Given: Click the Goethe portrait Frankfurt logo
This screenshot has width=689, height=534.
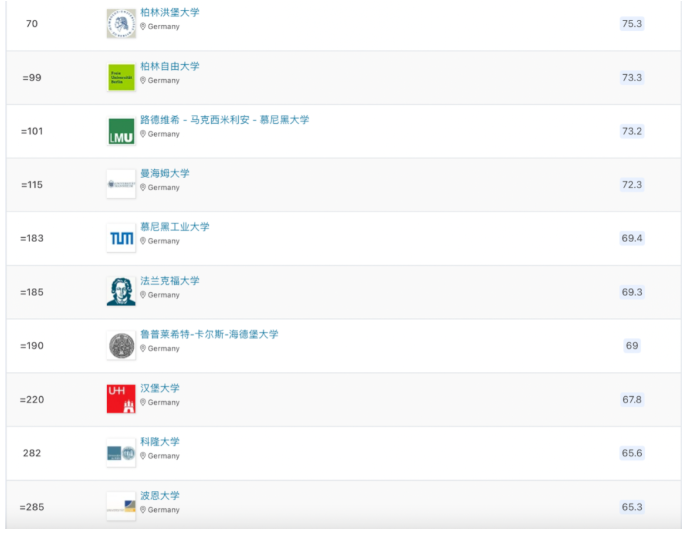Looking at the screenshot, I should tap(121, 292).
